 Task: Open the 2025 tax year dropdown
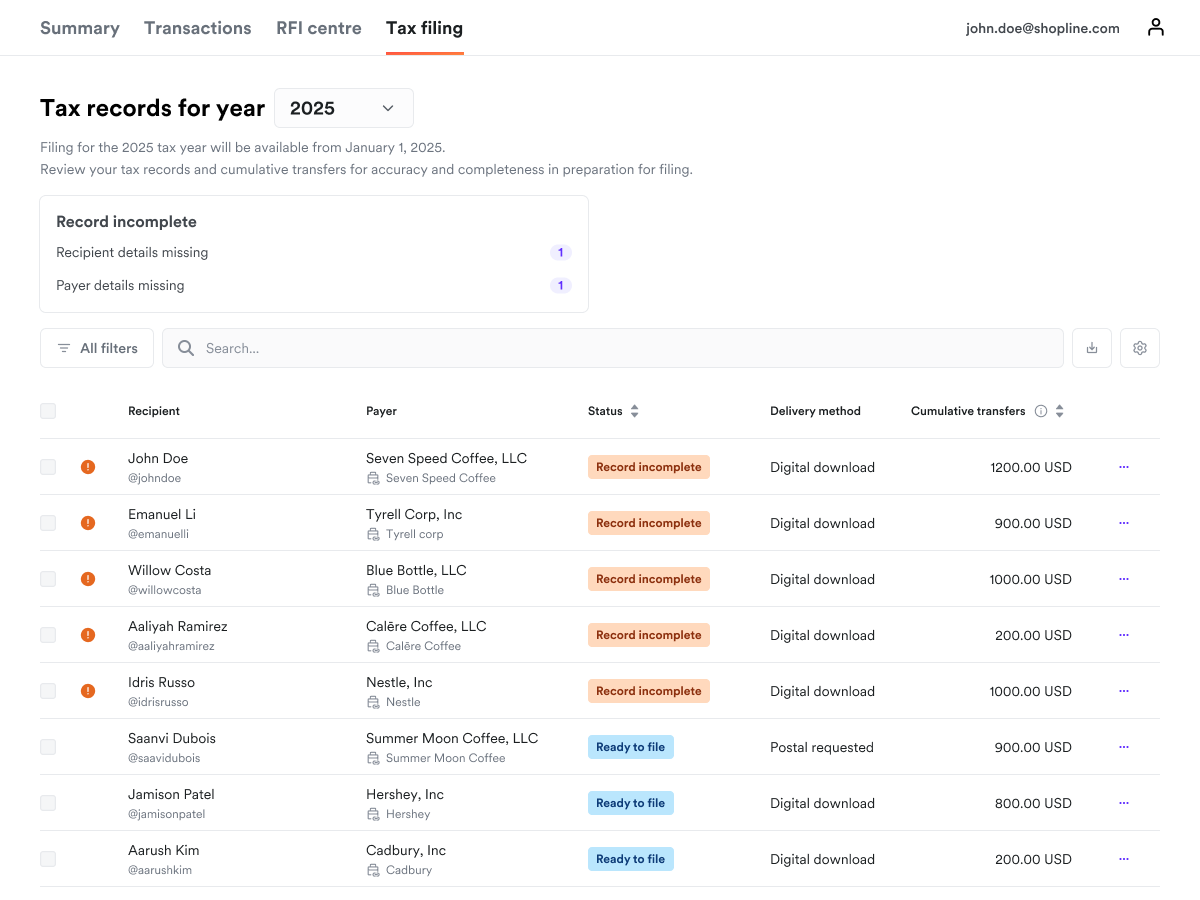(x=343, y=108)
